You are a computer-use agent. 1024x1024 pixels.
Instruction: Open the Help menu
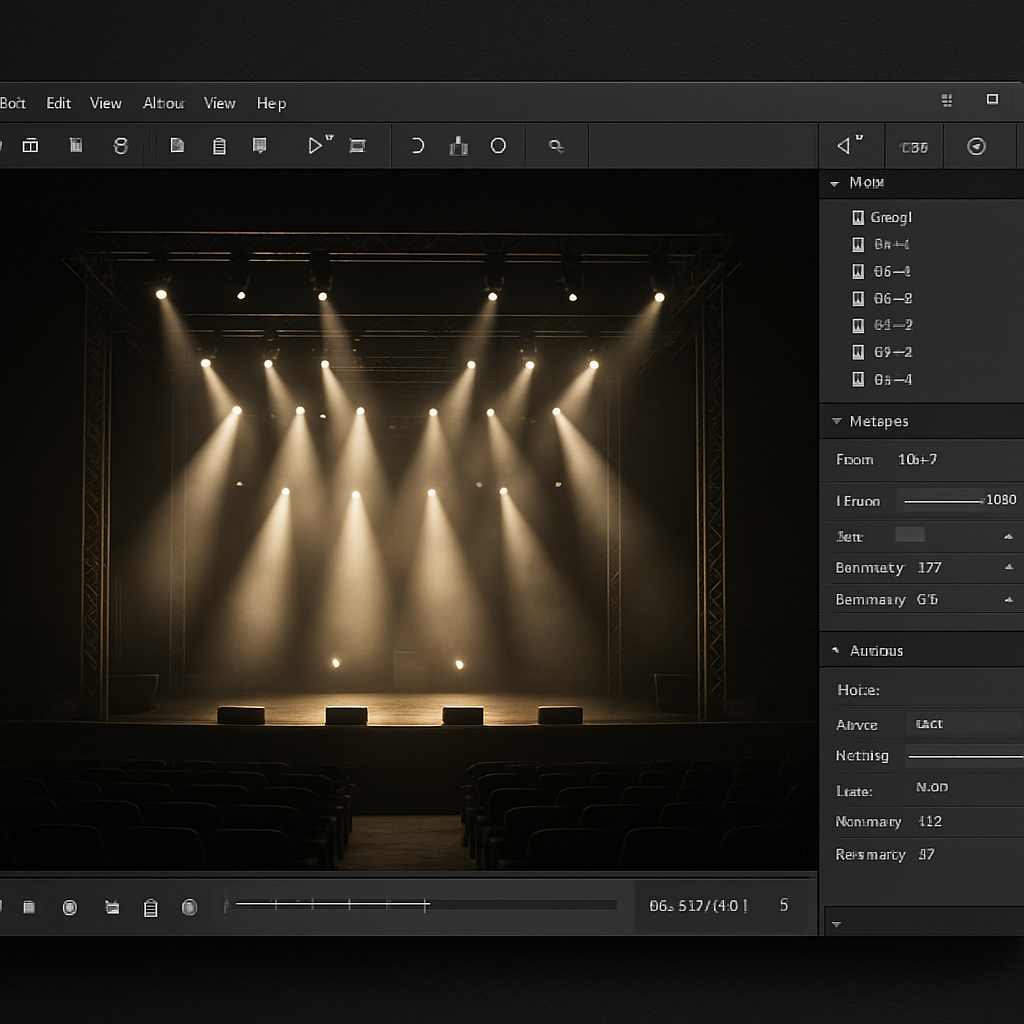pos(271,103)
